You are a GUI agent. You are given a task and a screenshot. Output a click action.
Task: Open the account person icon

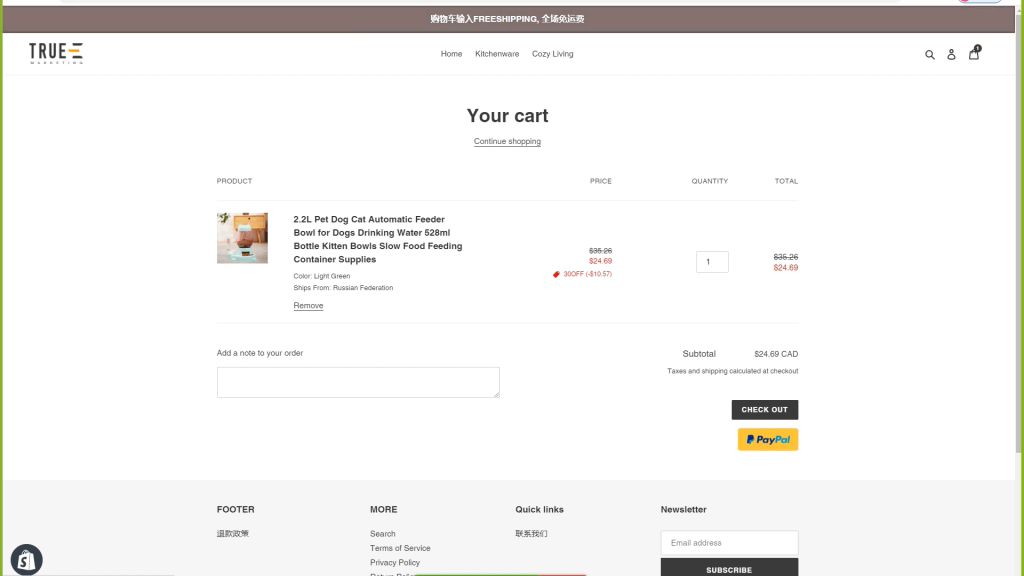pos(951,54)
